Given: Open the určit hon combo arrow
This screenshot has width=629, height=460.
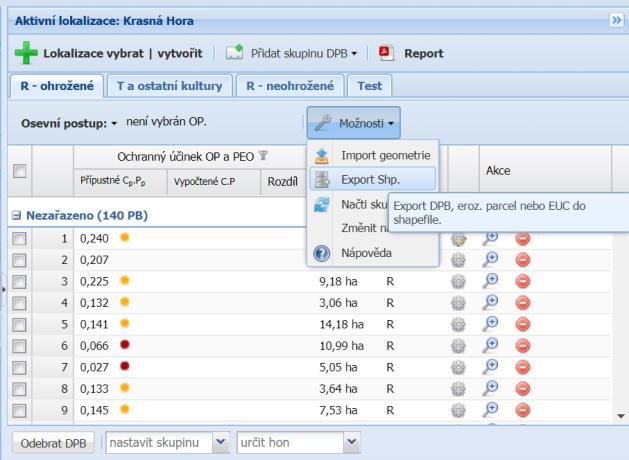Looking at the screenshot, I should [351, 442].
